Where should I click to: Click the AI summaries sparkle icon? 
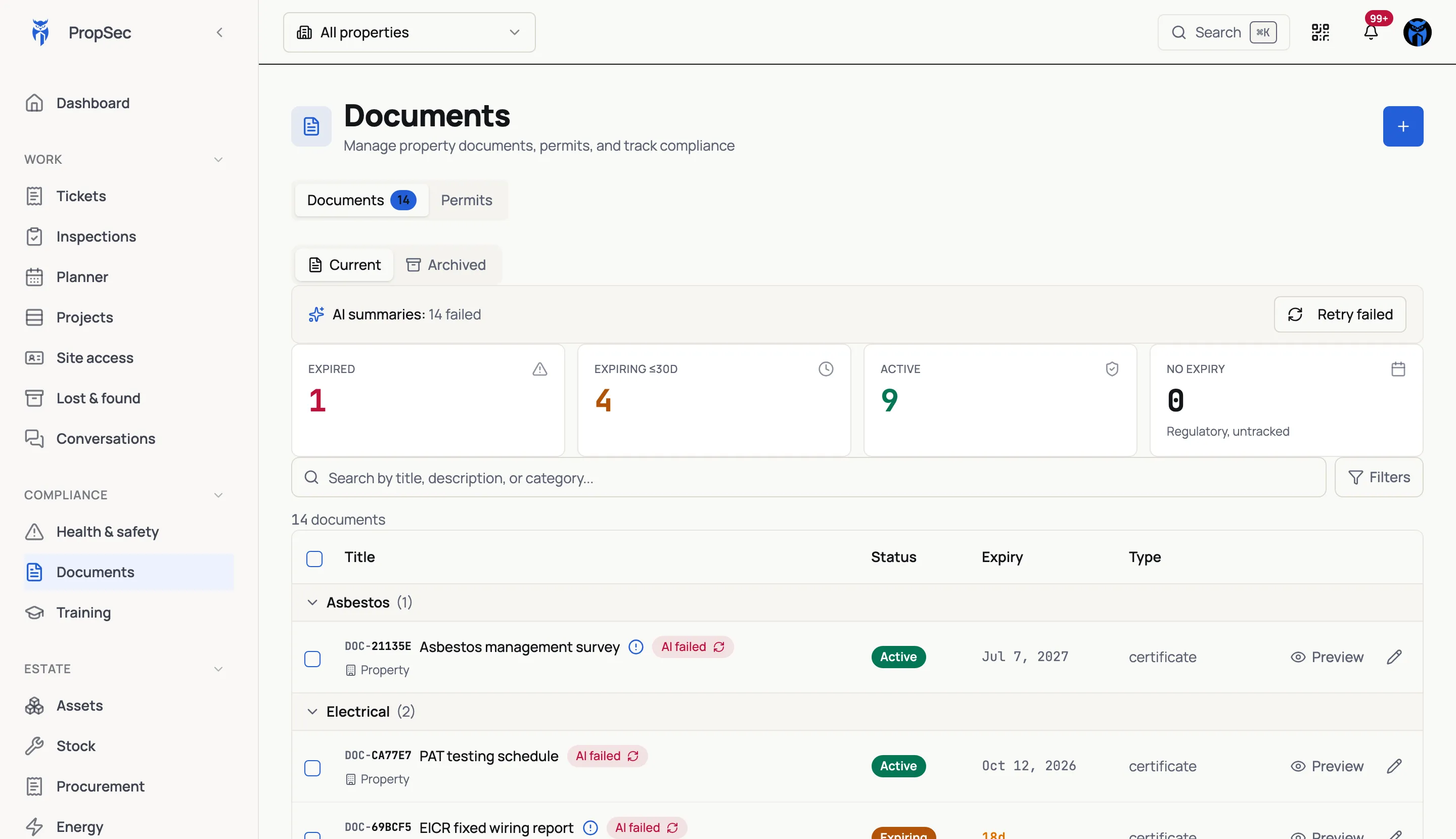coord(316,314)
